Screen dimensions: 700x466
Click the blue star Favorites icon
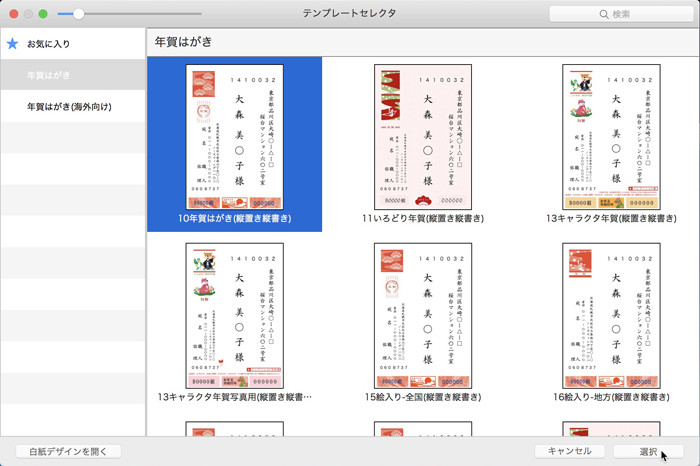pos(12,44)
